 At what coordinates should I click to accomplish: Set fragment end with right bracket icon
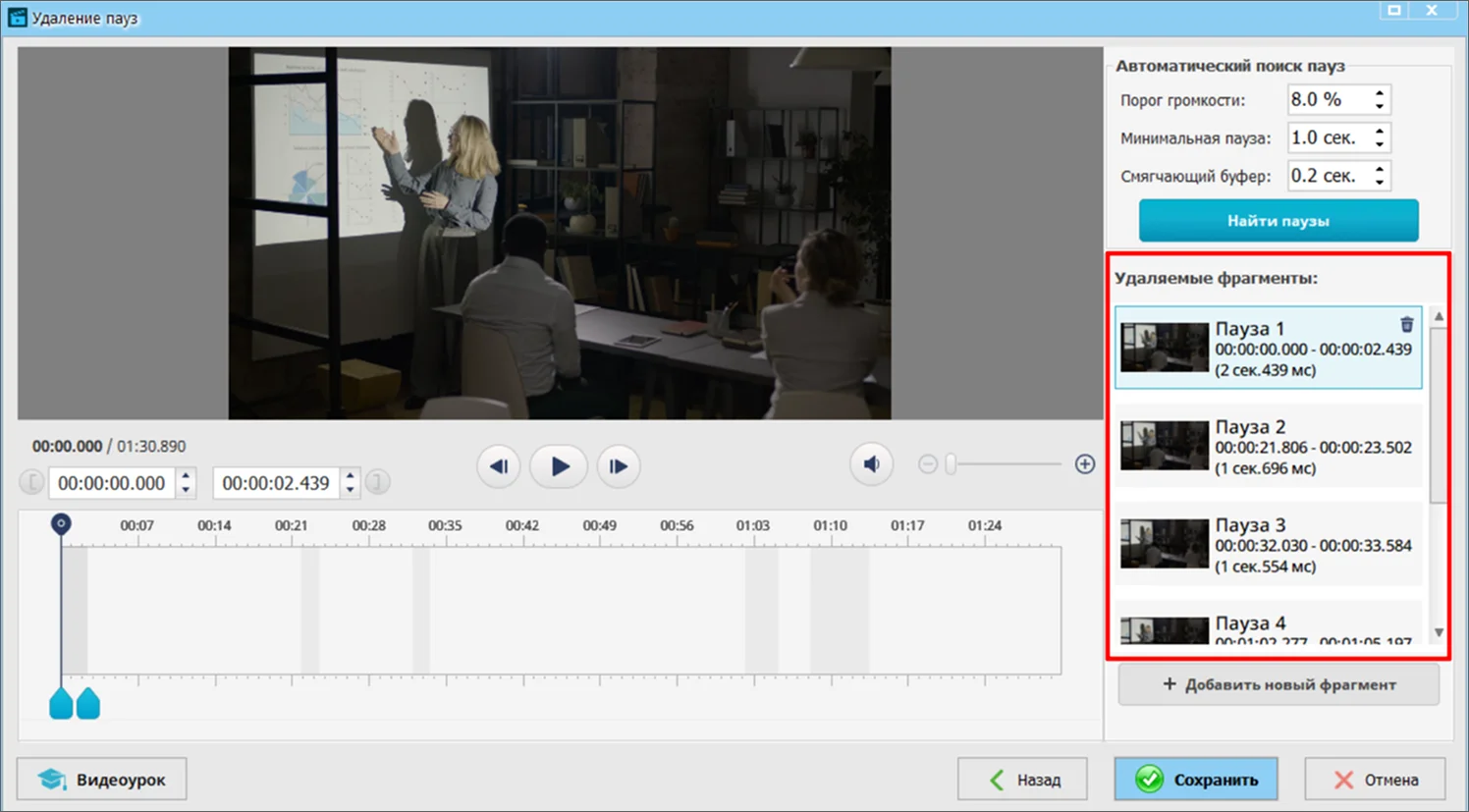(377, 482)
